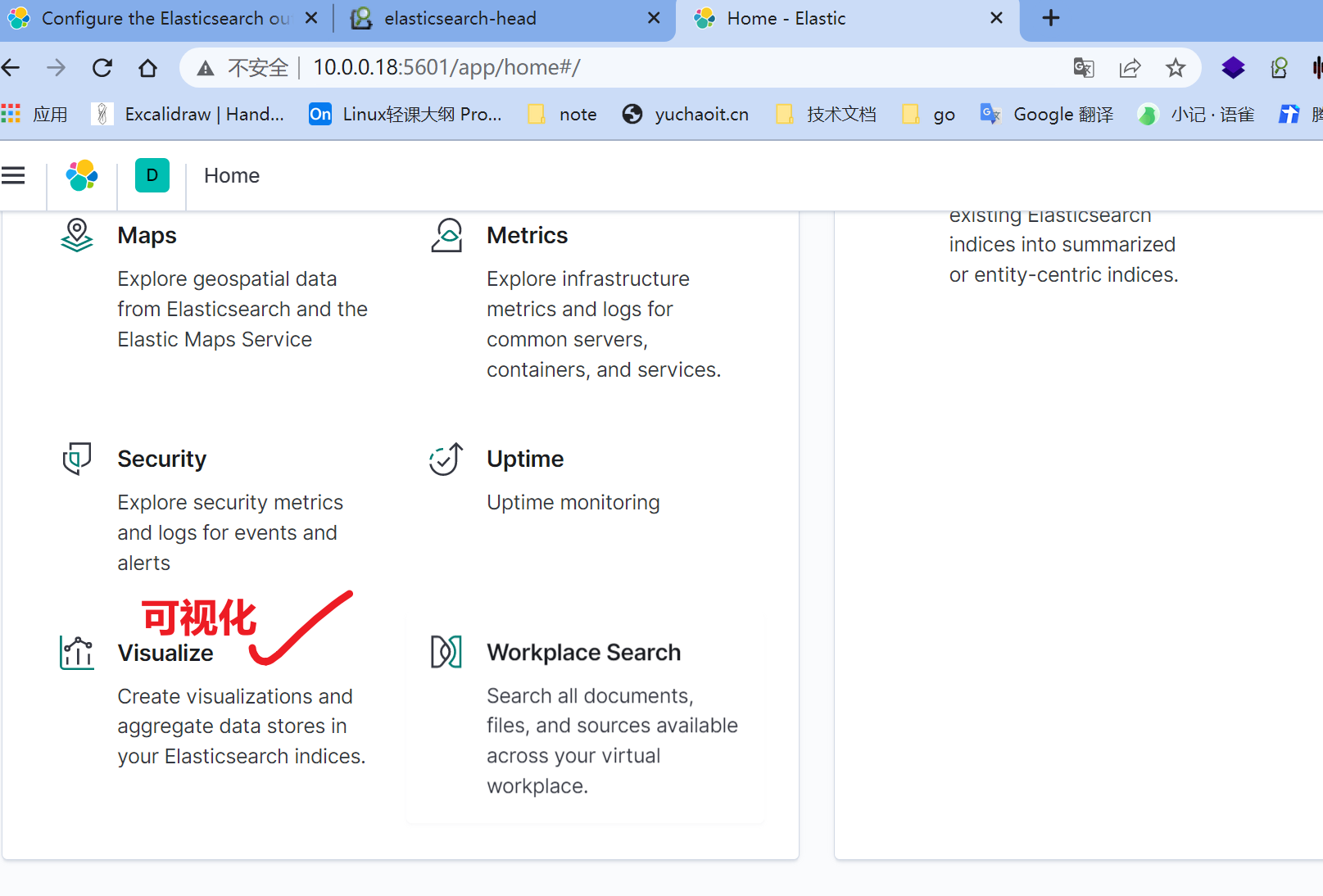Click the address bar URL field
The image size is (1323, 896).
click(x=655, y=67)
